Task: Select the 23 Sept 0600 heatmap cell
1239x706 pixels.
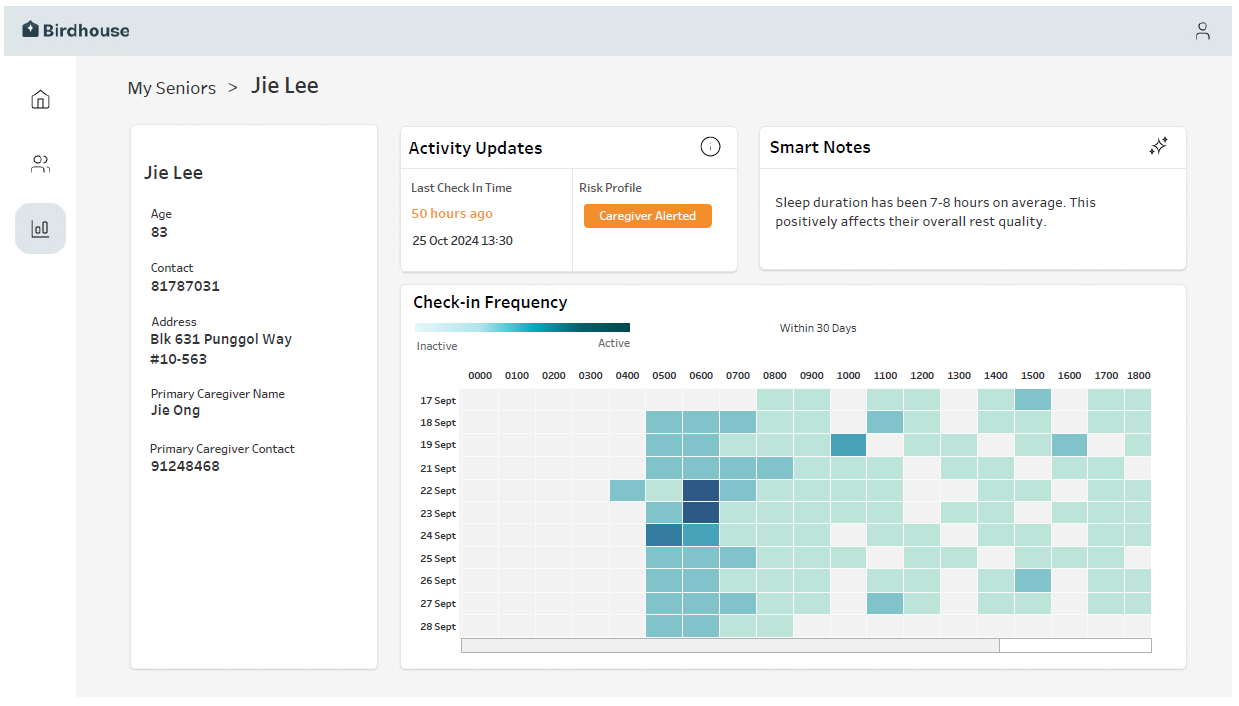Action: 701,513
